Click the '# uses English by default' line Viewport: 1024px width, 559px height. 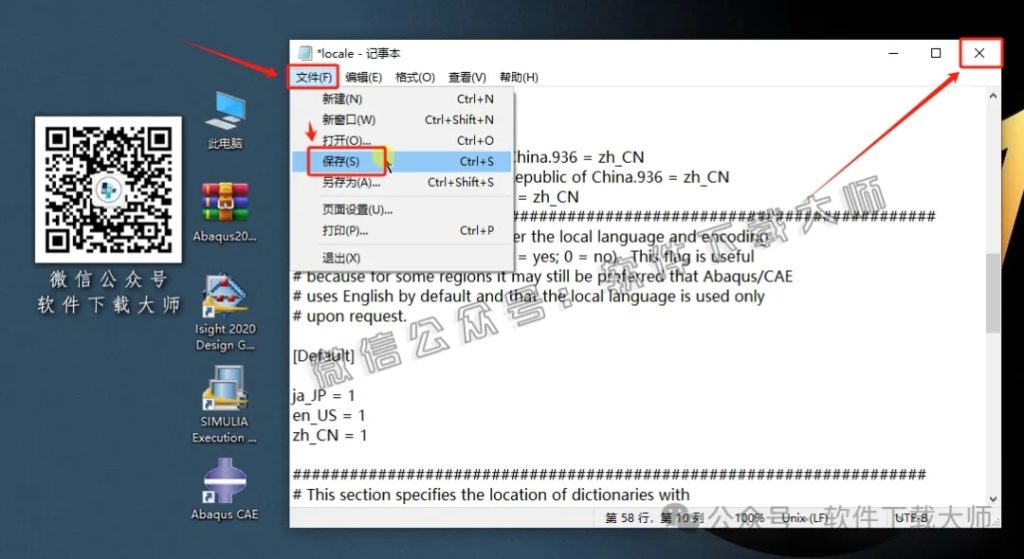click(x=528, y=296)
